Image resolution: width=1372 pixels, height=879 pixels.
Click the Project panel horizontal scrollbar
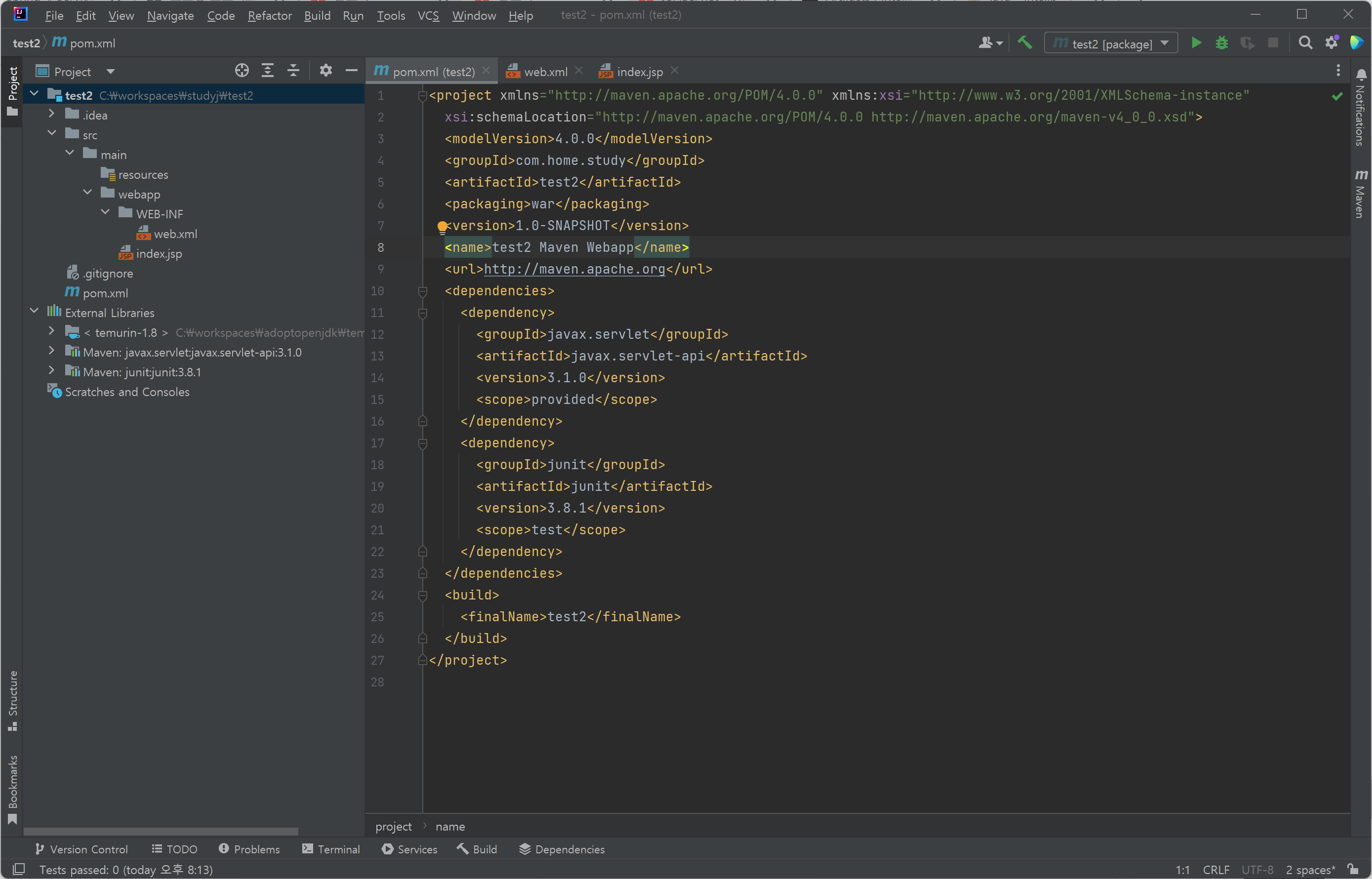tap(161, 831)
